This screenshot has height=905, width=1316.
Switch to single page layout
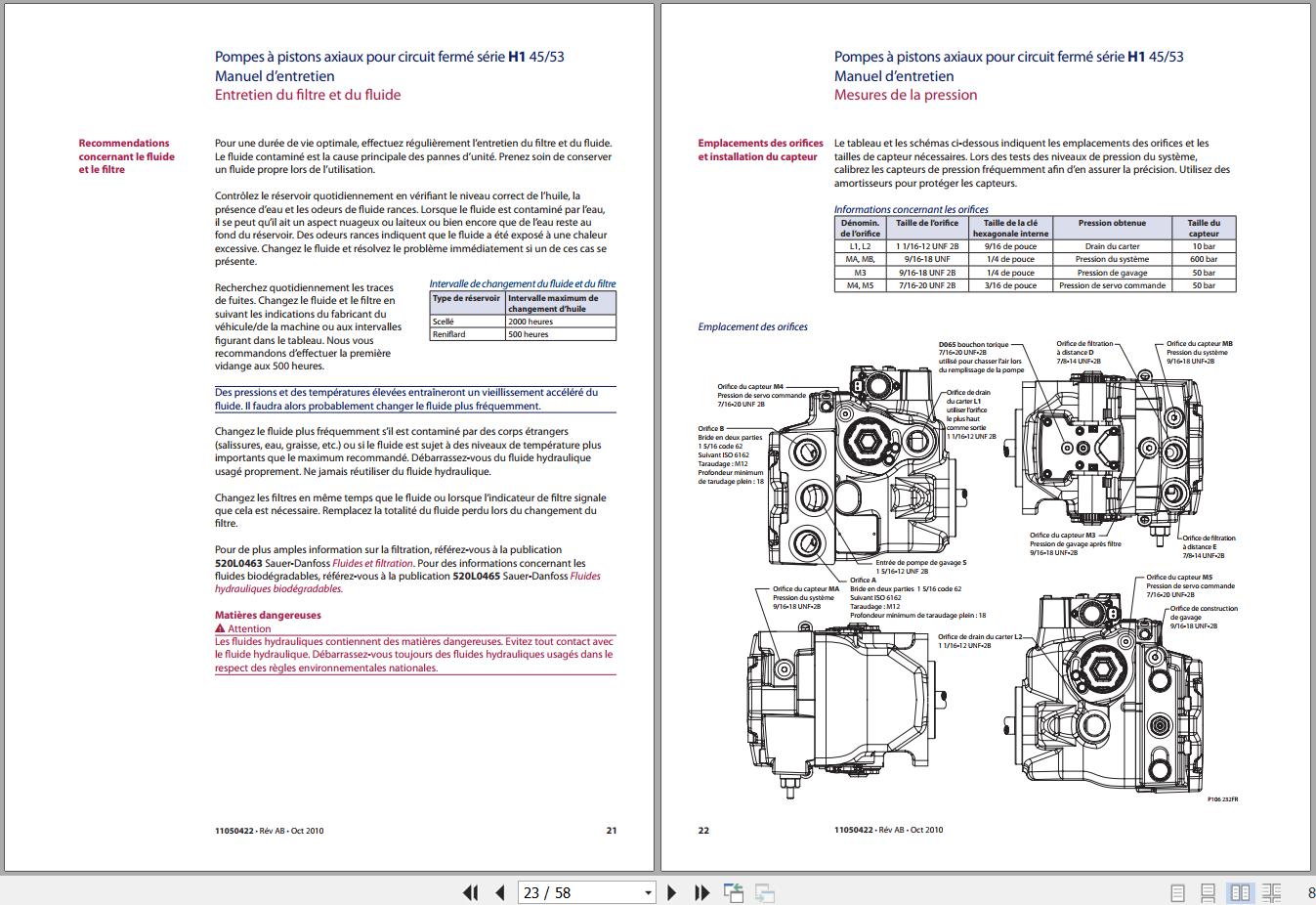(x=1178, y=892)
